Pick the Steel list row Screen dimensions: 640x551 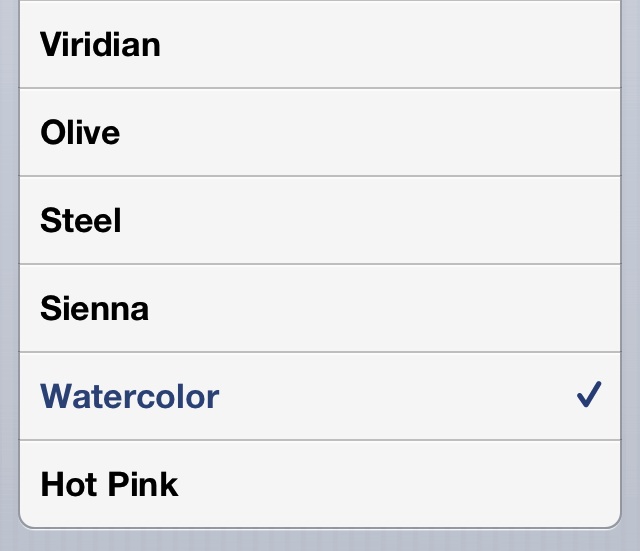tap(320, 221)
